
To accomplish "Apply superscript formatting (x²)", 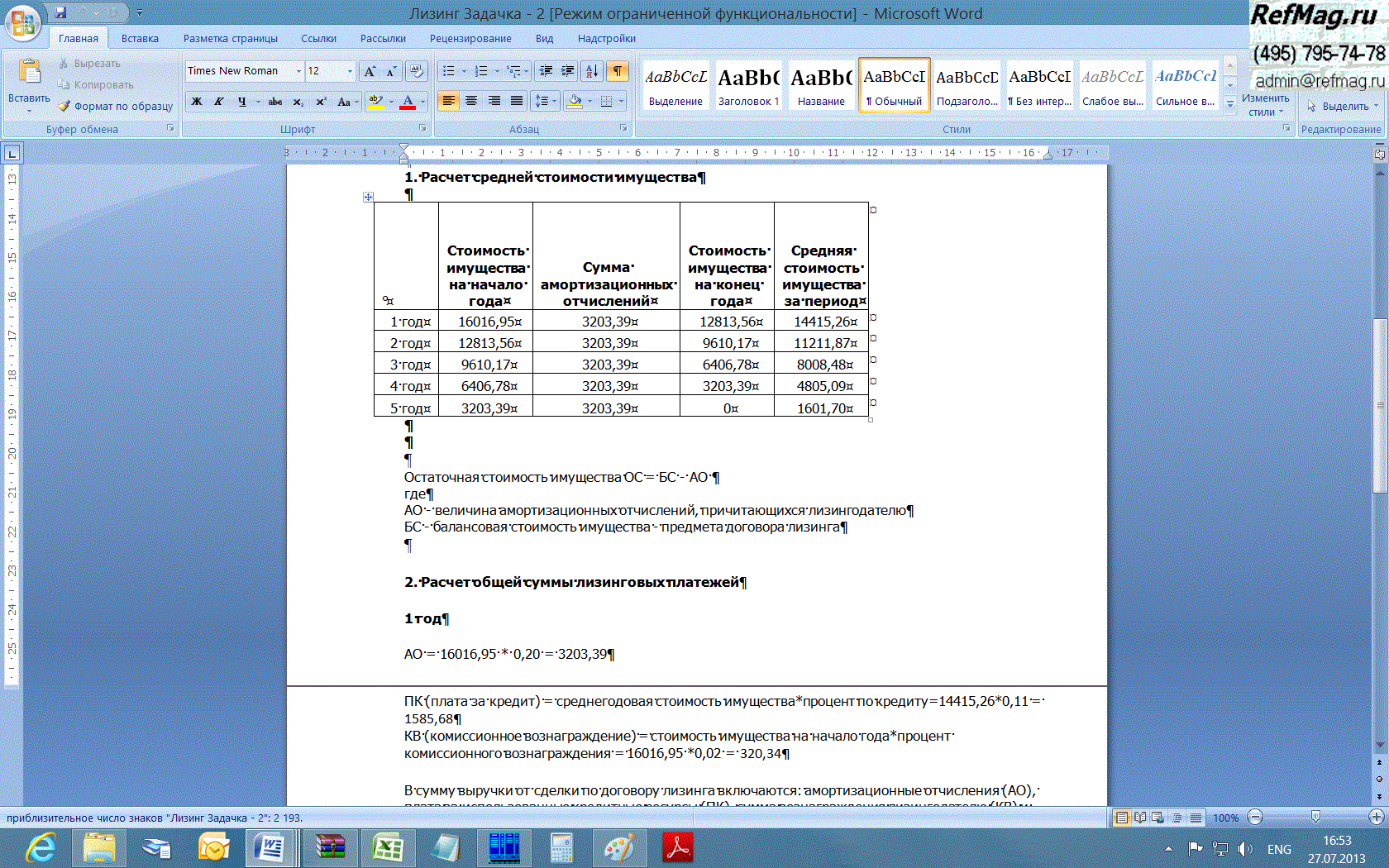I will tap(321, 102).
